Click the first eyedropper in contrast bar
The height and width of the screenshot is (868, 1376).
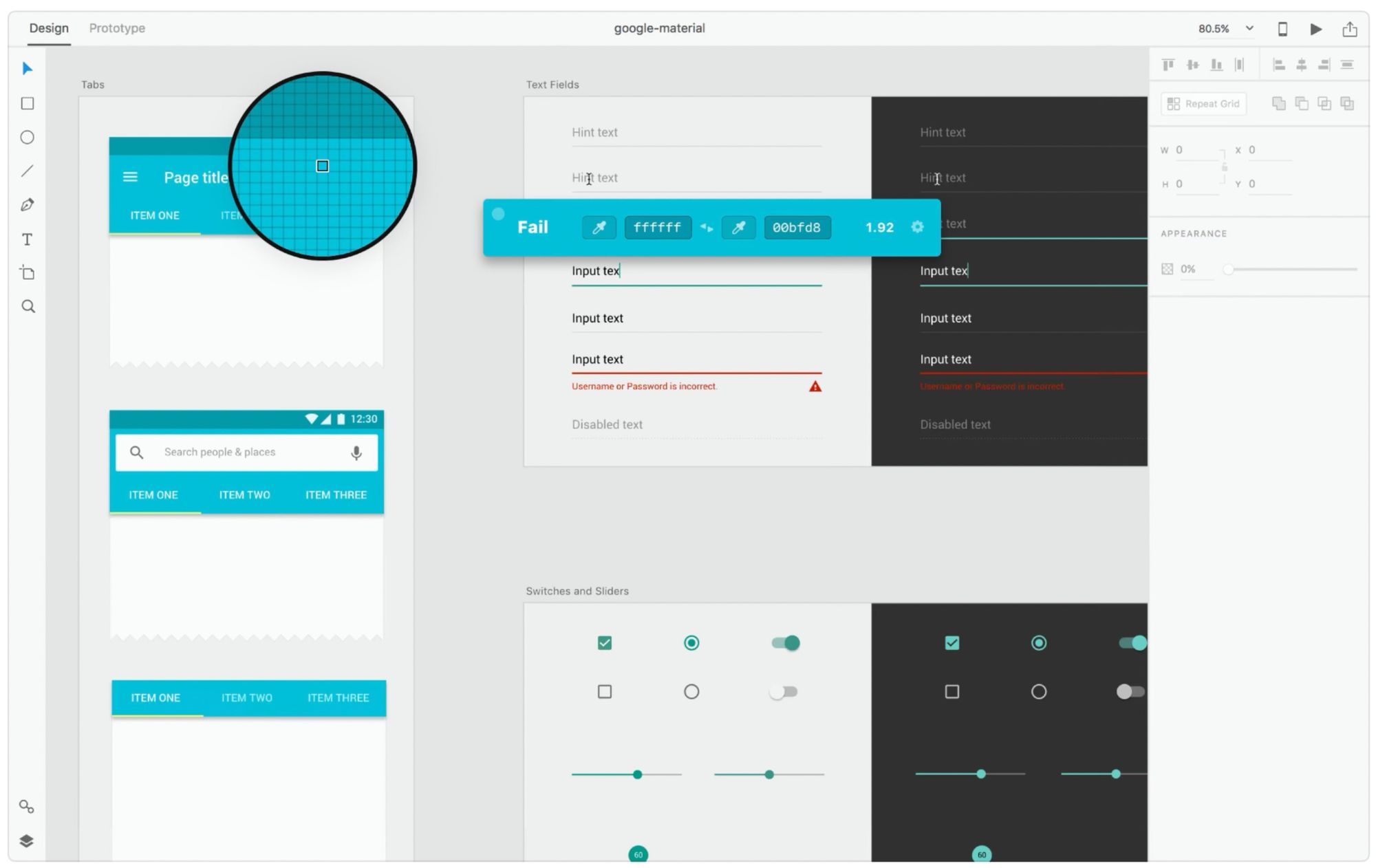tap(599, 228)
